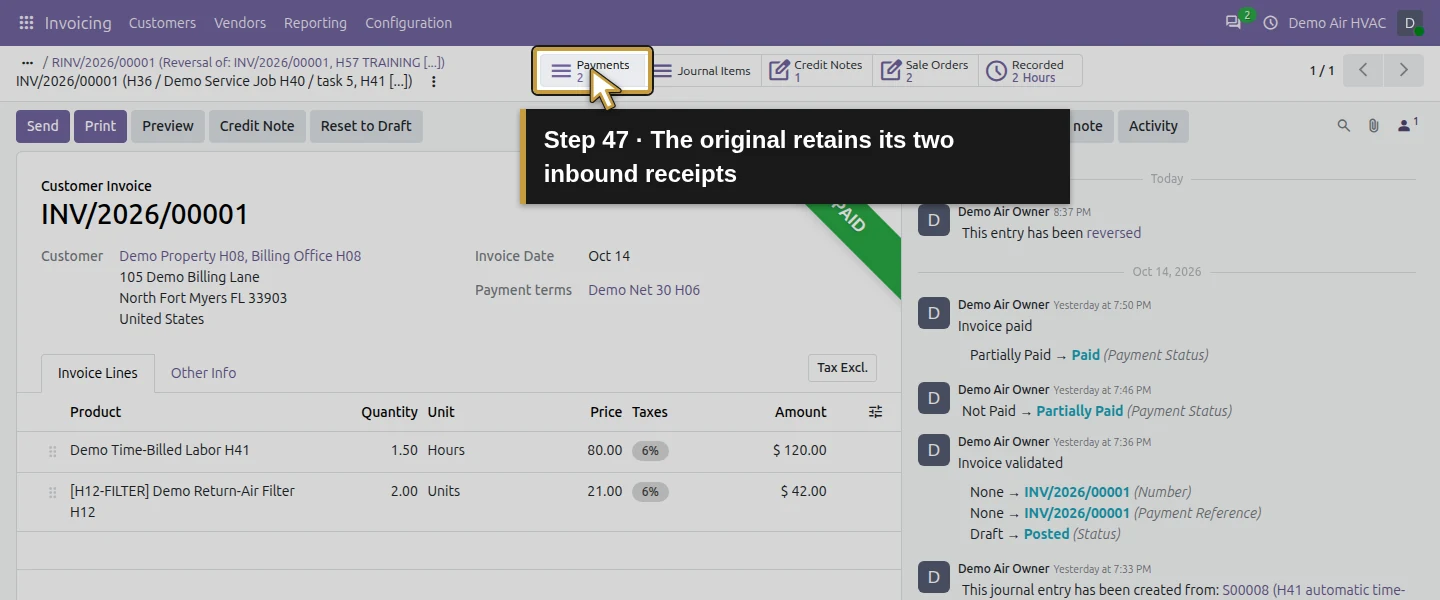The height and width of the screenshot is (600, 1440).
Task: Click the Credit Note button
Action: 257,126
